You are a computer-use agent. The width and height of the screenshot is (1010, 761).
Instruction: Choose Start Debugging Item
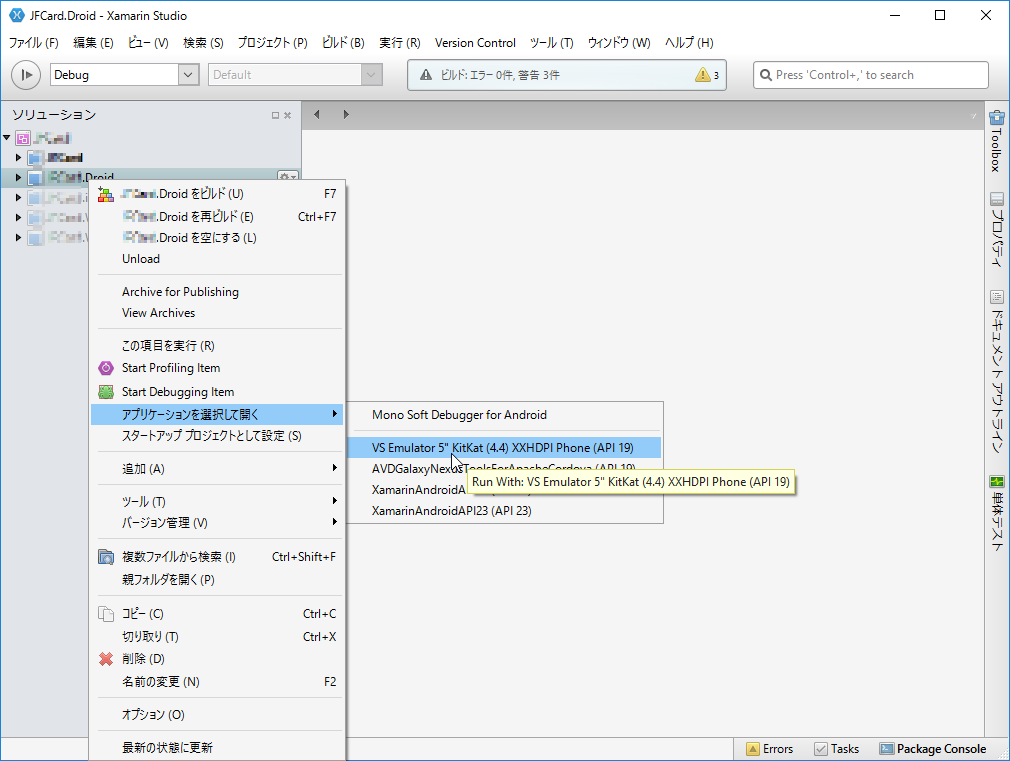tap(217, 392)
